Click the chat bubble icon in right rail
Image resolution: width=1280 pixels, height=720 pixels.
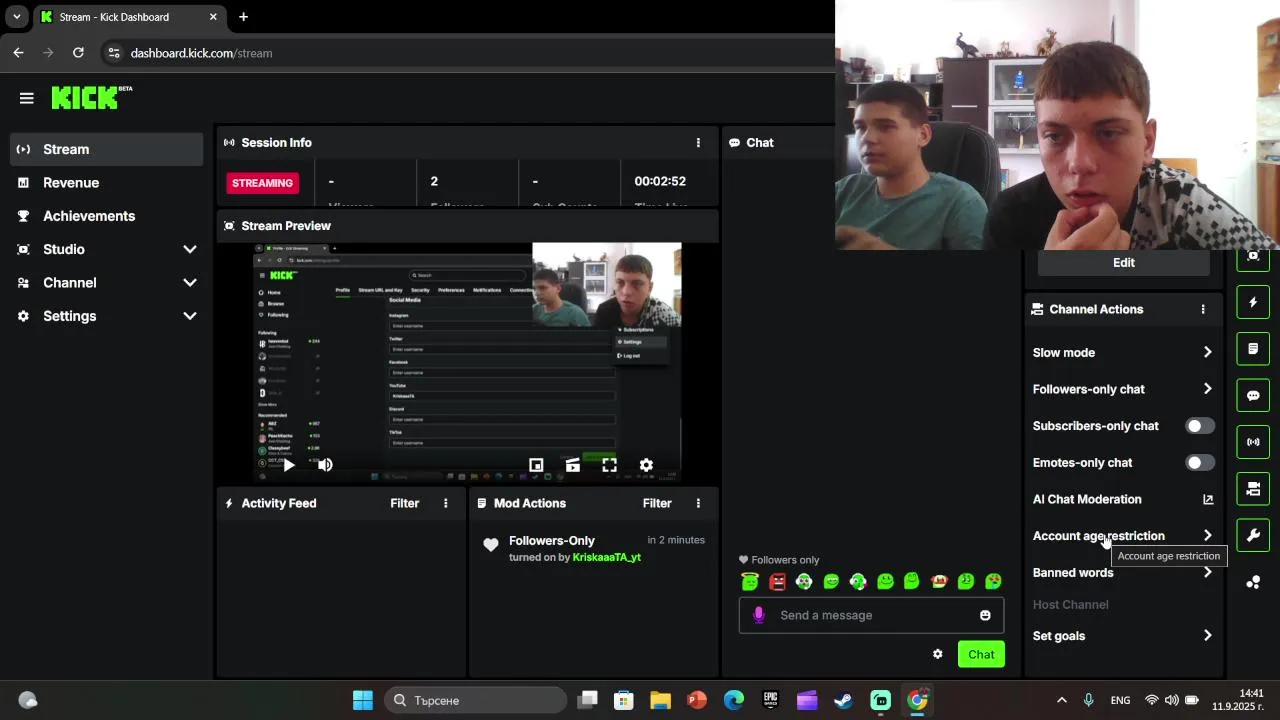[1253, 395]
